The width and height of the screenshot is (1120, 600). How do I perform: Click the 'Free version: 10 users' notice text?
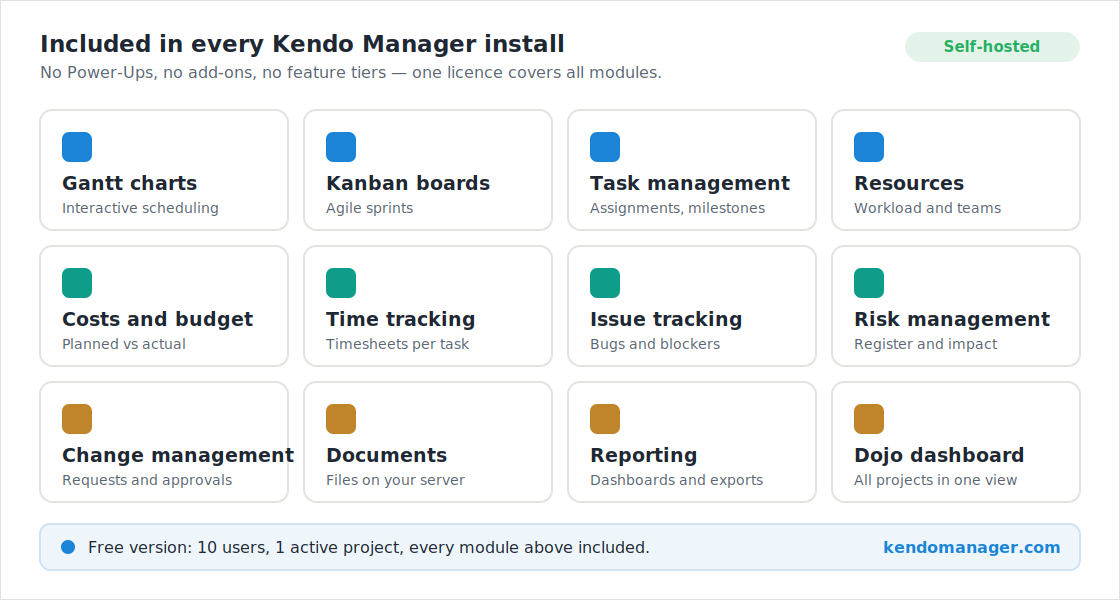[369, 547]
